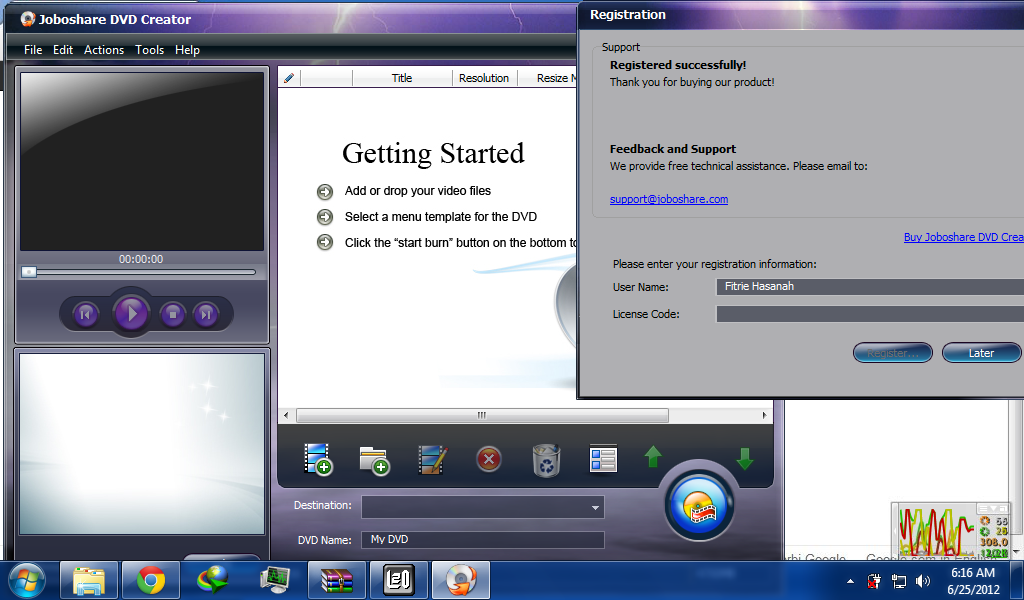The image size is (1024, 600).
Task: Click the License Code field
Action: pos(870,314)
